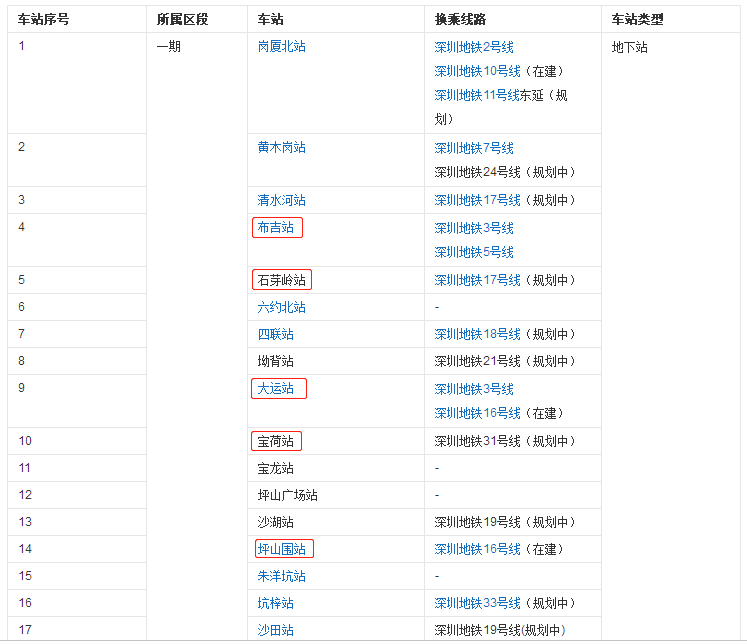Select the 坪山广场站 station name

tap(287, 496)
